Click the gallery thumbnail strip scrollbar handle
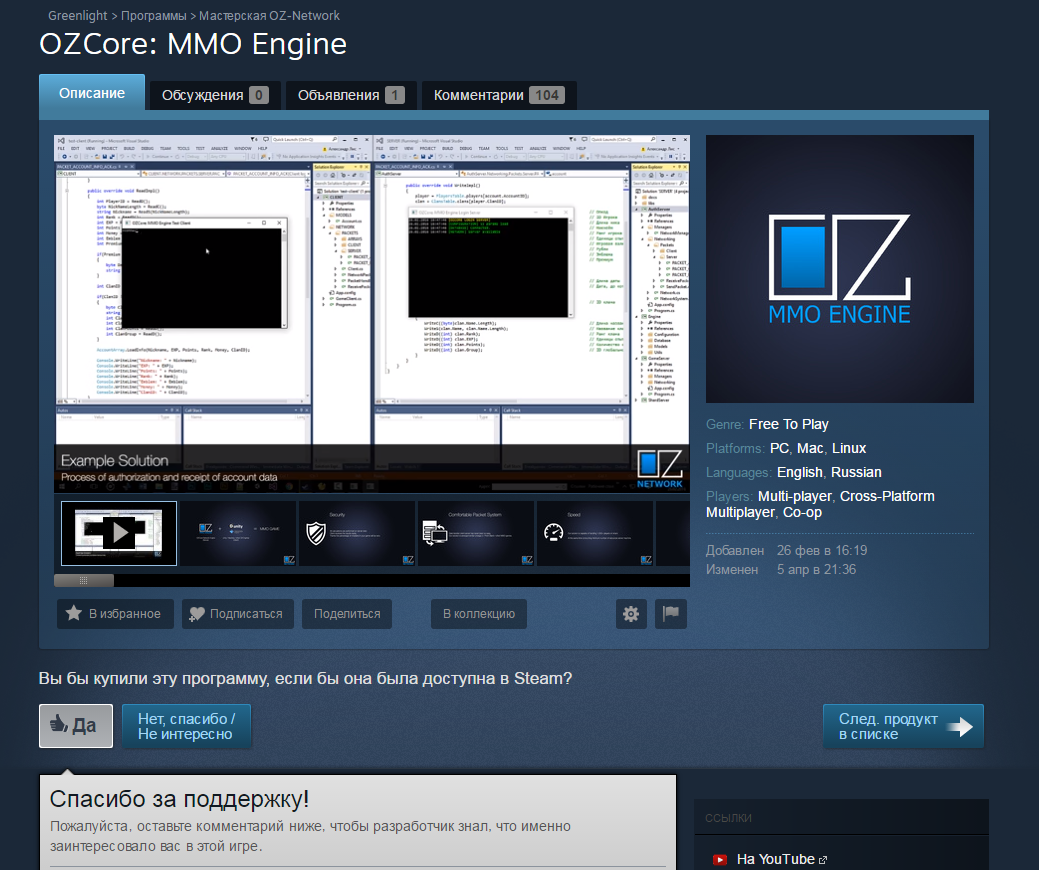Screen dimensions: 1039x870 (83, 580)
